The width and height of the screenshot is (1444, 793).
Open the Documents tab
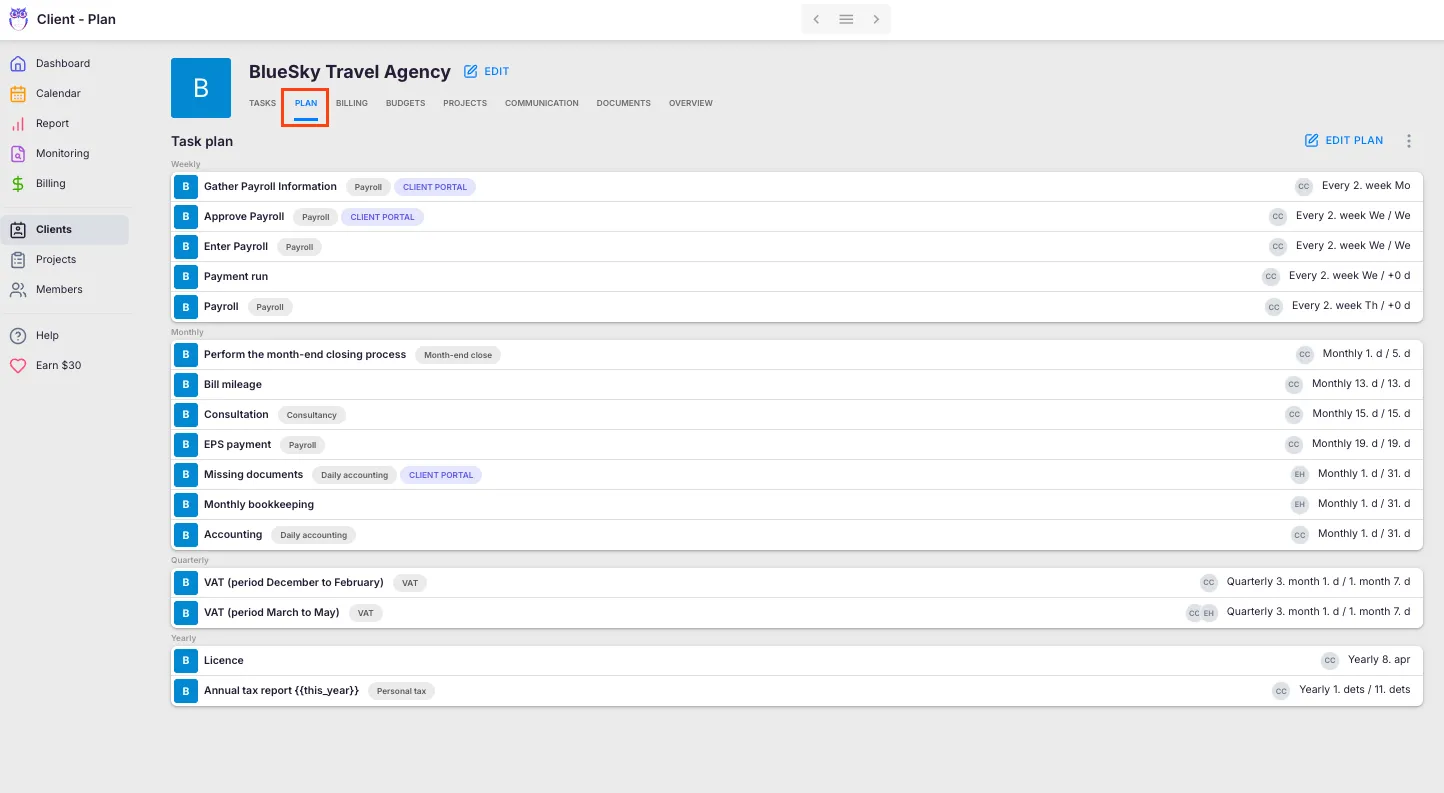[x=623, y=103]
